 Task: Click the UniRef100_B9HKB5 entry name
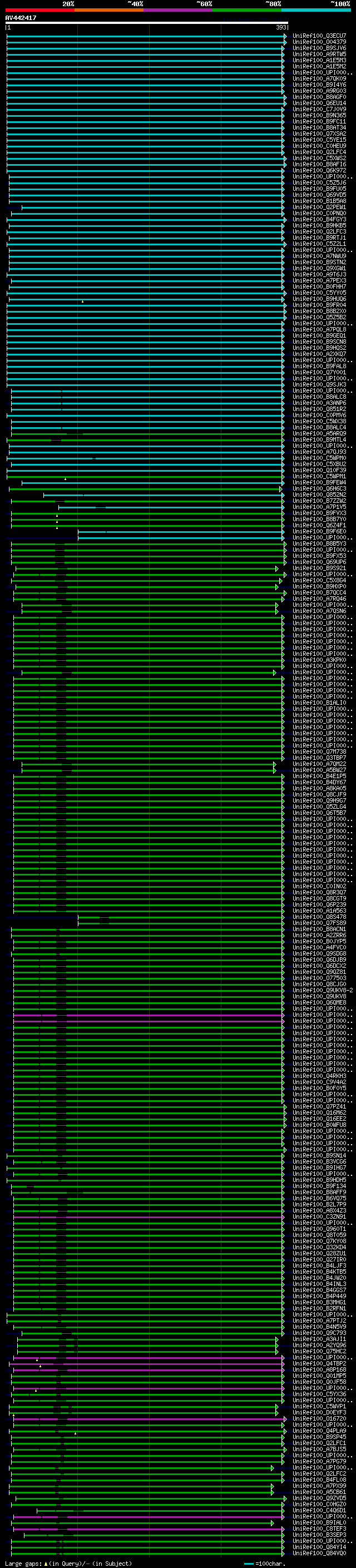[319, 225]
